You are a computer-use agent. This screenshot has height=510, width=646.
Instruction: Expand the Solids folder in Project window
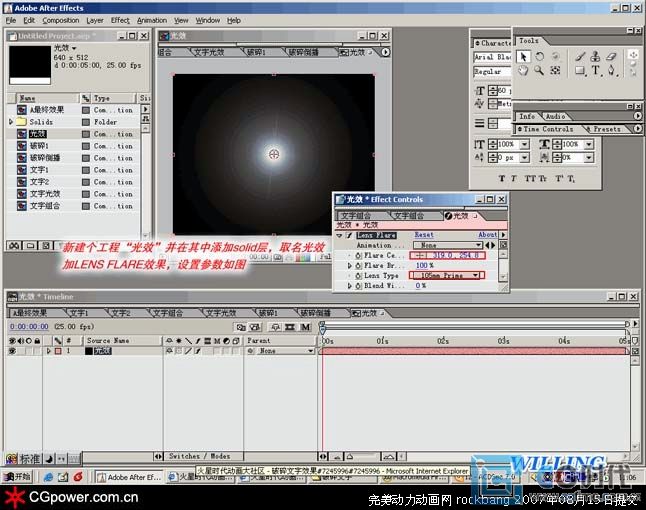click(12, 122)
